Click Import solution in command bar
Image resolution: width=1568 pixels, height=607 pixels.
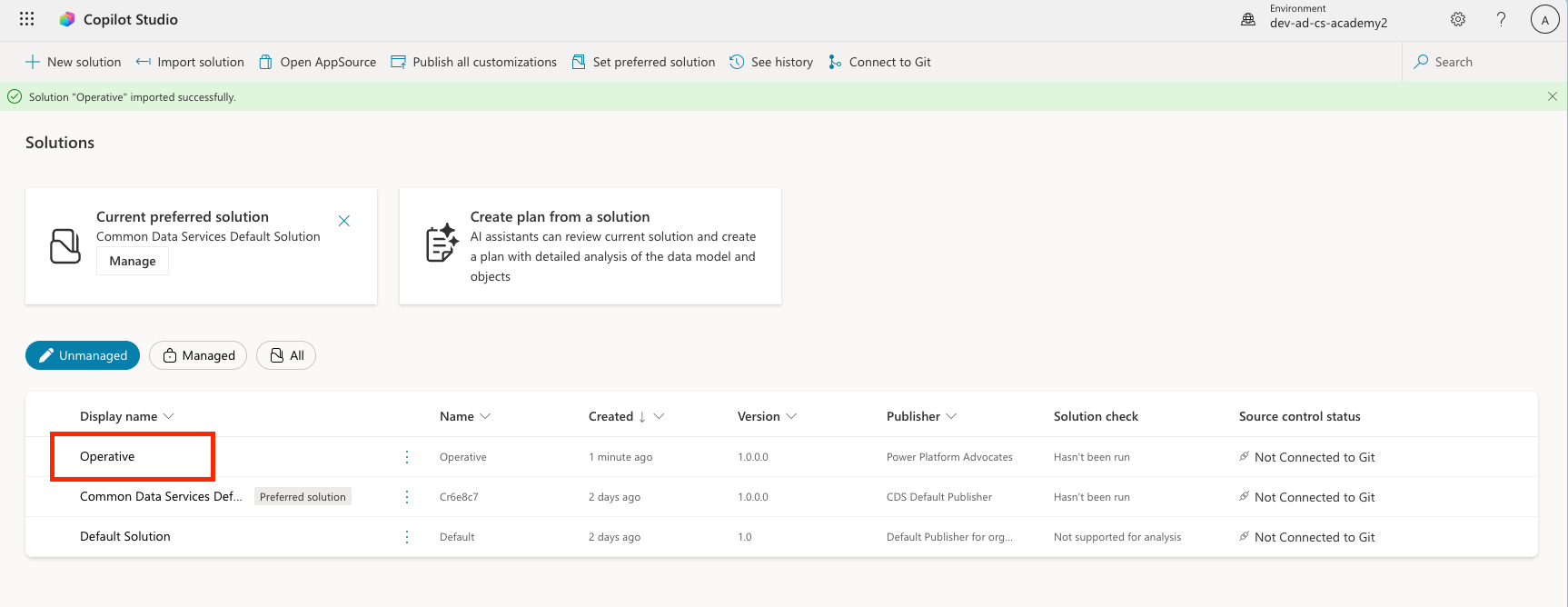[190, 62]
